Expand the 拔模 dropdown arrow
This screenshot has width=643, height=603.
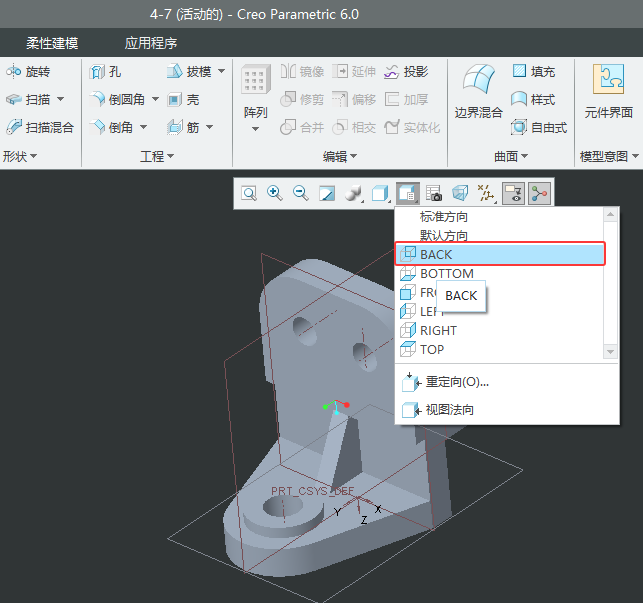[221, 71]
